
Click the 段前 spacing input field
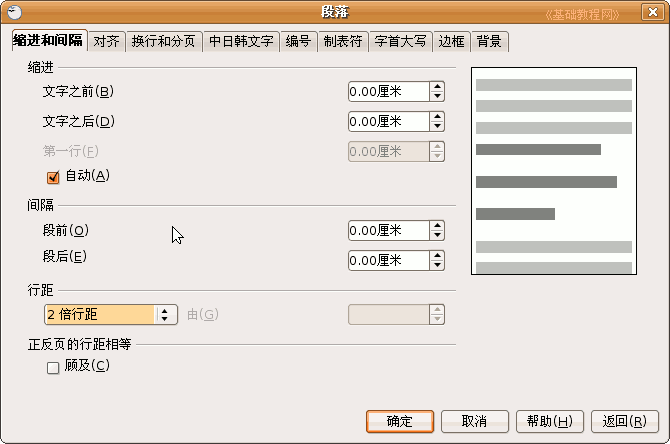(x=387, y=231)
